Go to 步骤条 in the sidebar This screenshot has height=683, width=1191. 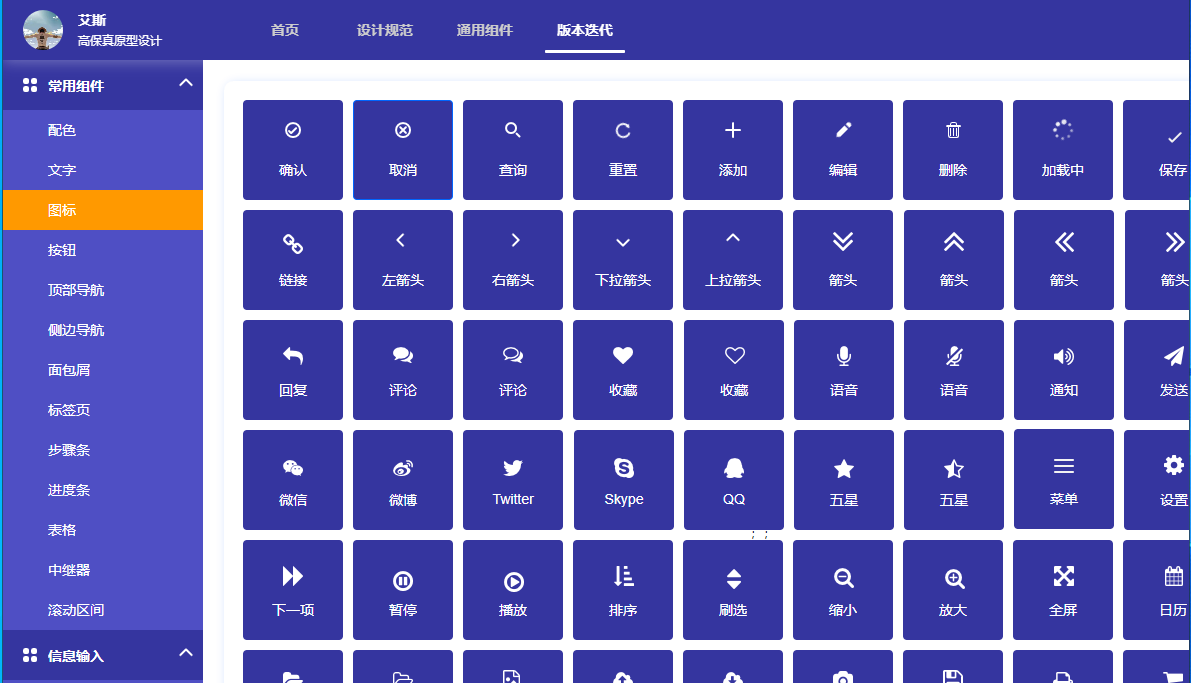click(103, 450)
